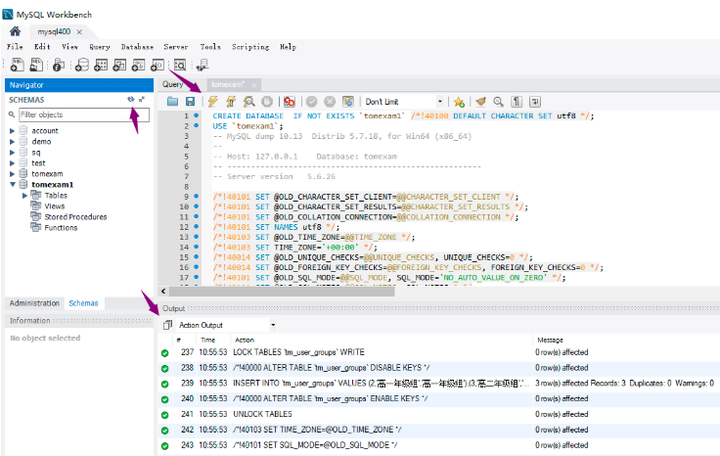Image resolution: width=720 pixels, height=456 pixels.
Task: Click the copy output icon beside Action Output
Action: [x=167, y=325]
